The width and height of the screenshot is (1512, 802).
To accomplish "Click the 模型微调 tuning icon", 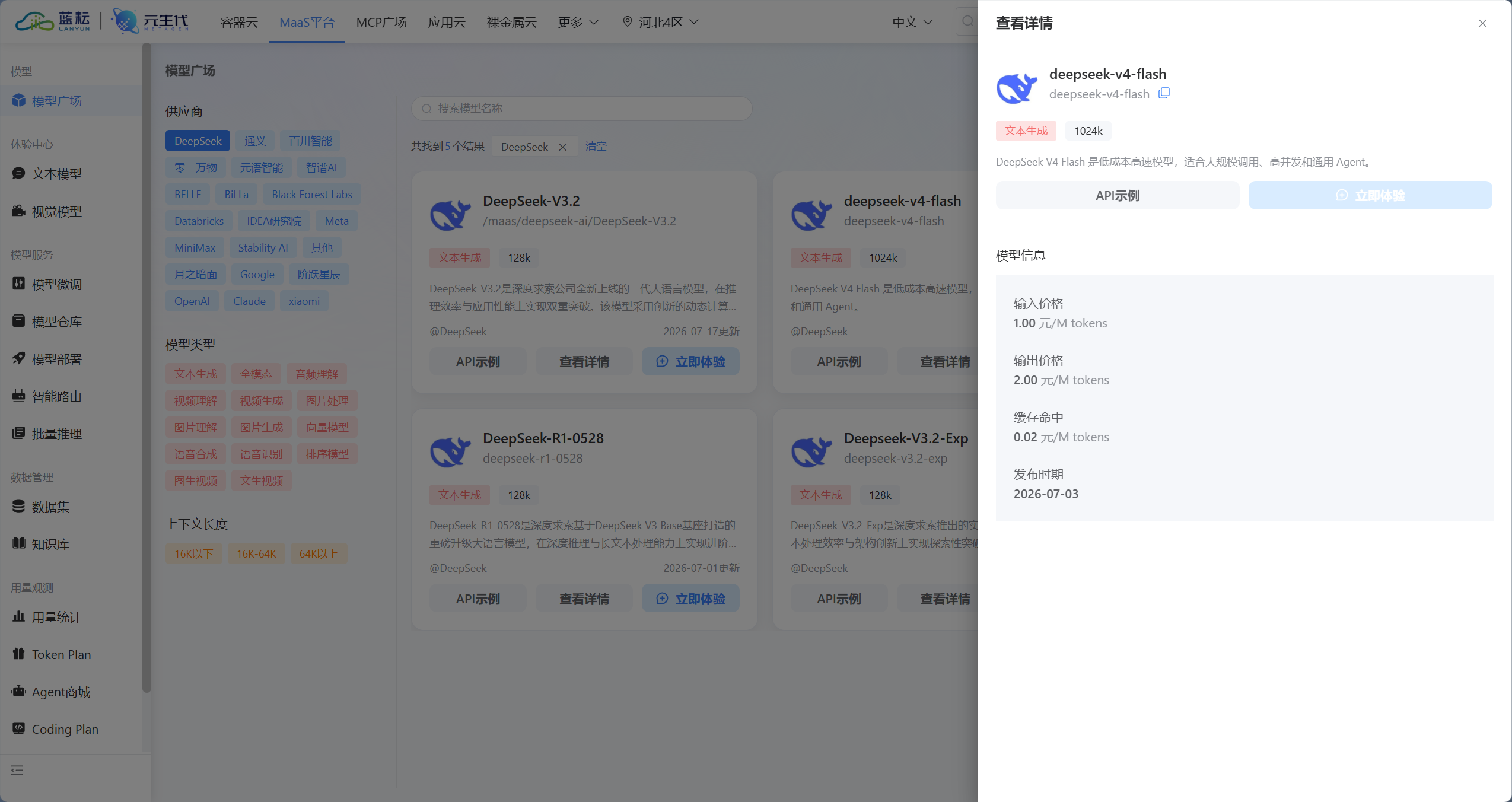I will pos(18,284).
